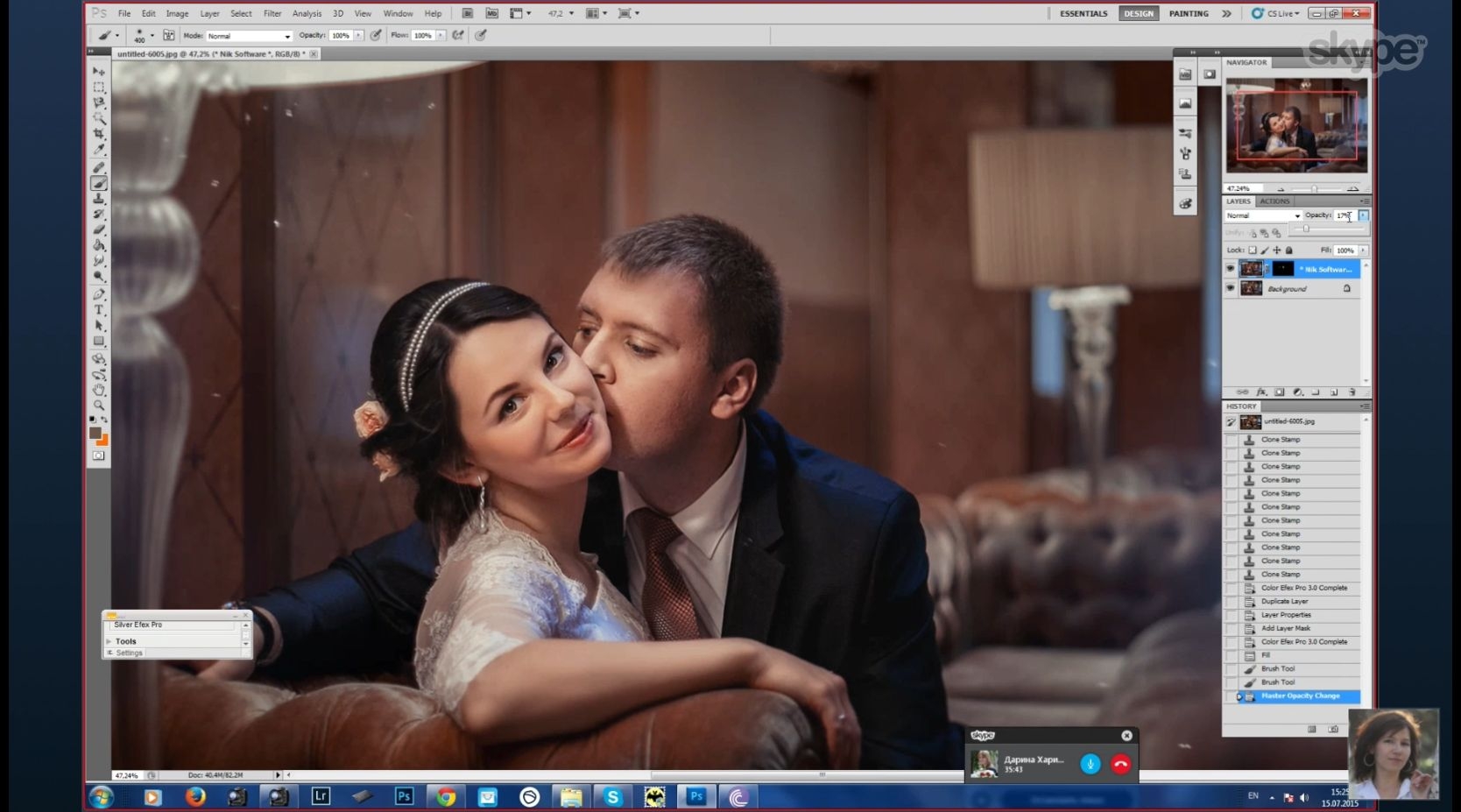This screenshot has height=812, width=1461.
Task: Select the Crop tool
Action: [x=99, y=134]
